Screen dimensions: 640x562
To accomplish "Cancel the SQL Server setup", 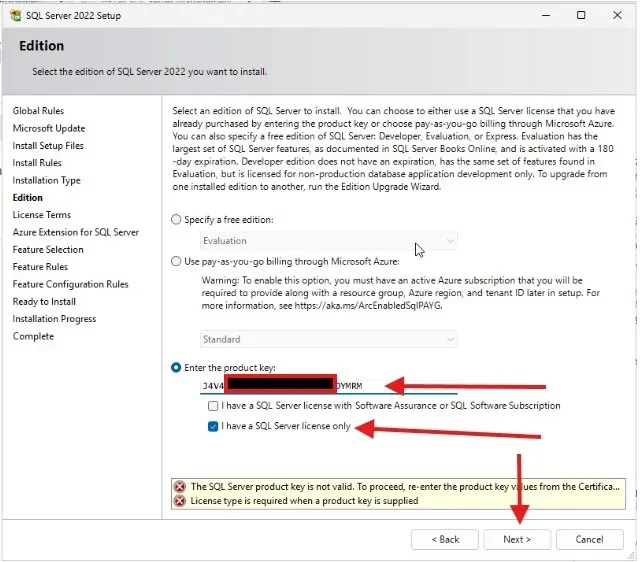I will [x=589, y=540].
